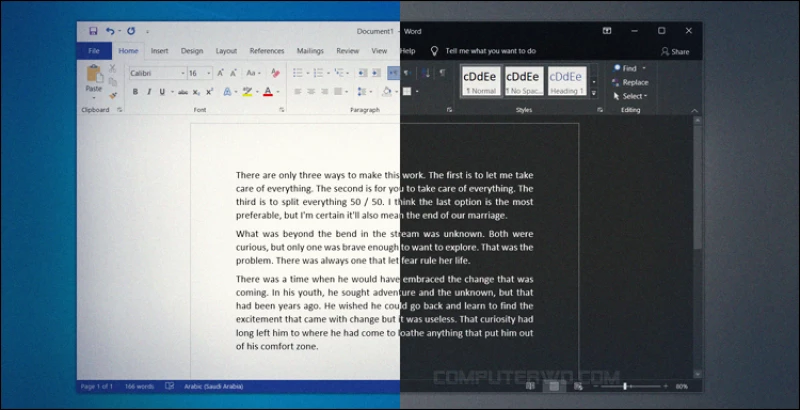The height and width of the screenshot is (410, 800).
Task: Open the Select dropdown in Editing
Action: point(630,96)
